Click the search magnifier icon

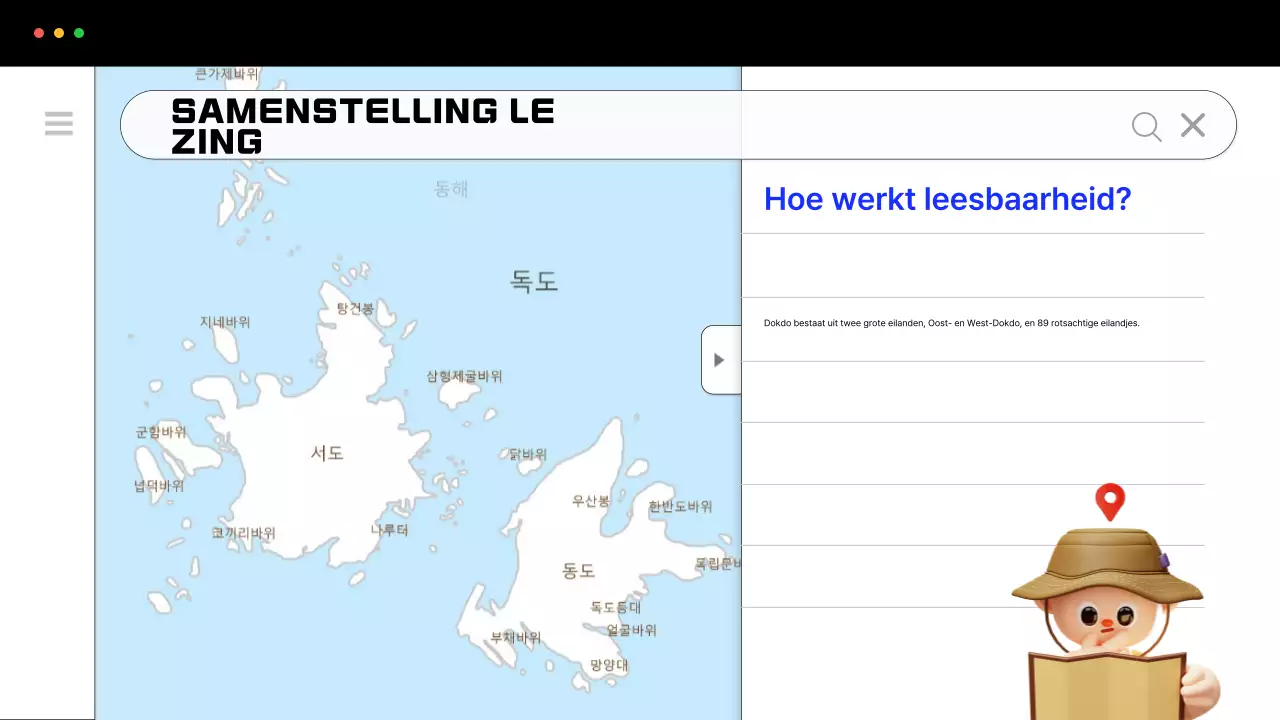pyautogui.click(x=1146, y=126)
